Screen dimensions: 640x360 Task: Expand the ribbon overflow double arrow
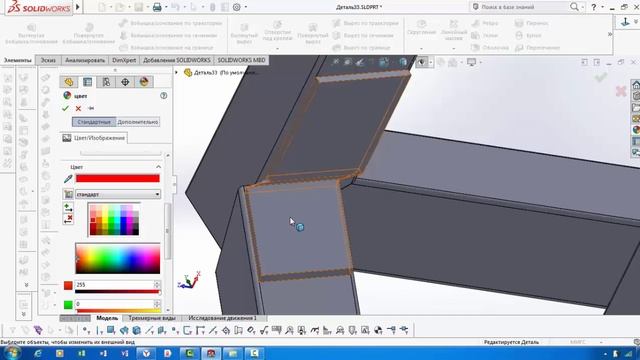pos(610,35)
